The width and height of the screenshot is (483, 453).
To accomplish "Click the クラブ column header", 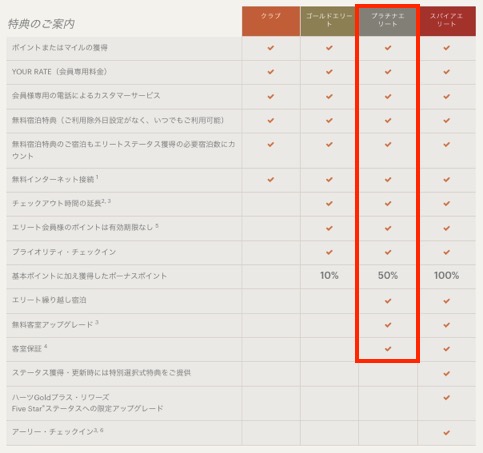I will pos(271,21).
